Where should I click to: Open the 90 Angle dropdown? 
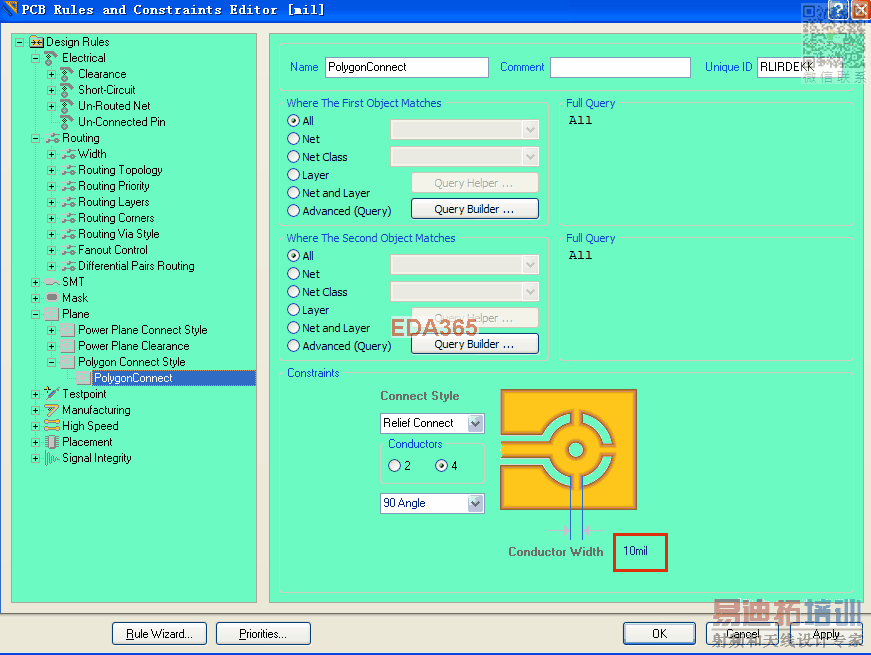coord(475,503)
